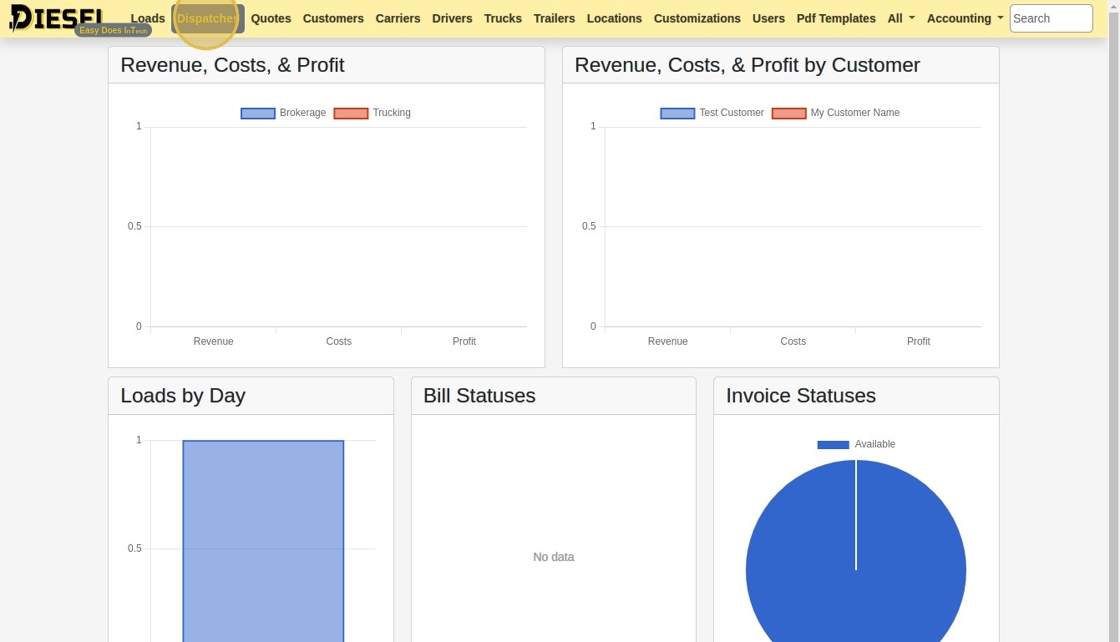Open the Quotes nav link

[271, 19]
